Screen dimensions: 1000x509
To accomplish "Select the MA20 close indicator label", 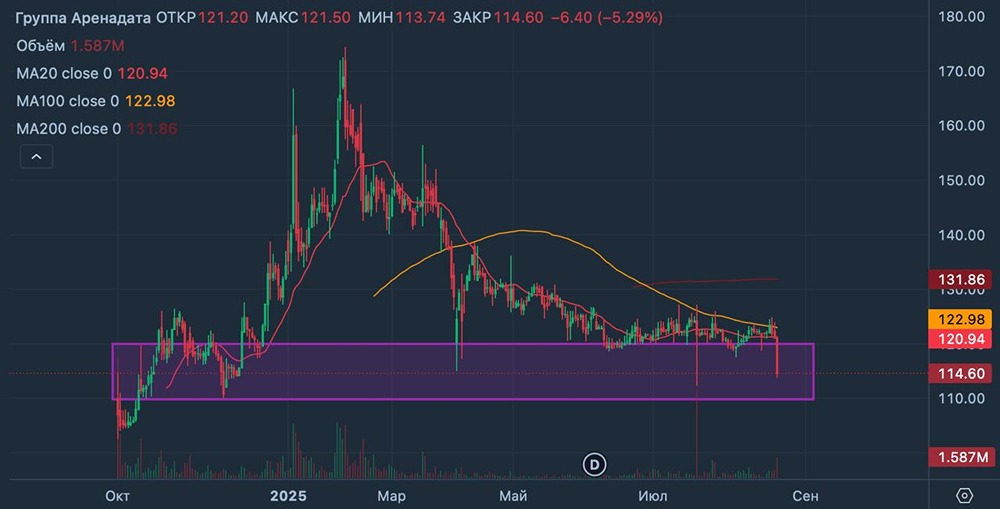I will (64, 73).
